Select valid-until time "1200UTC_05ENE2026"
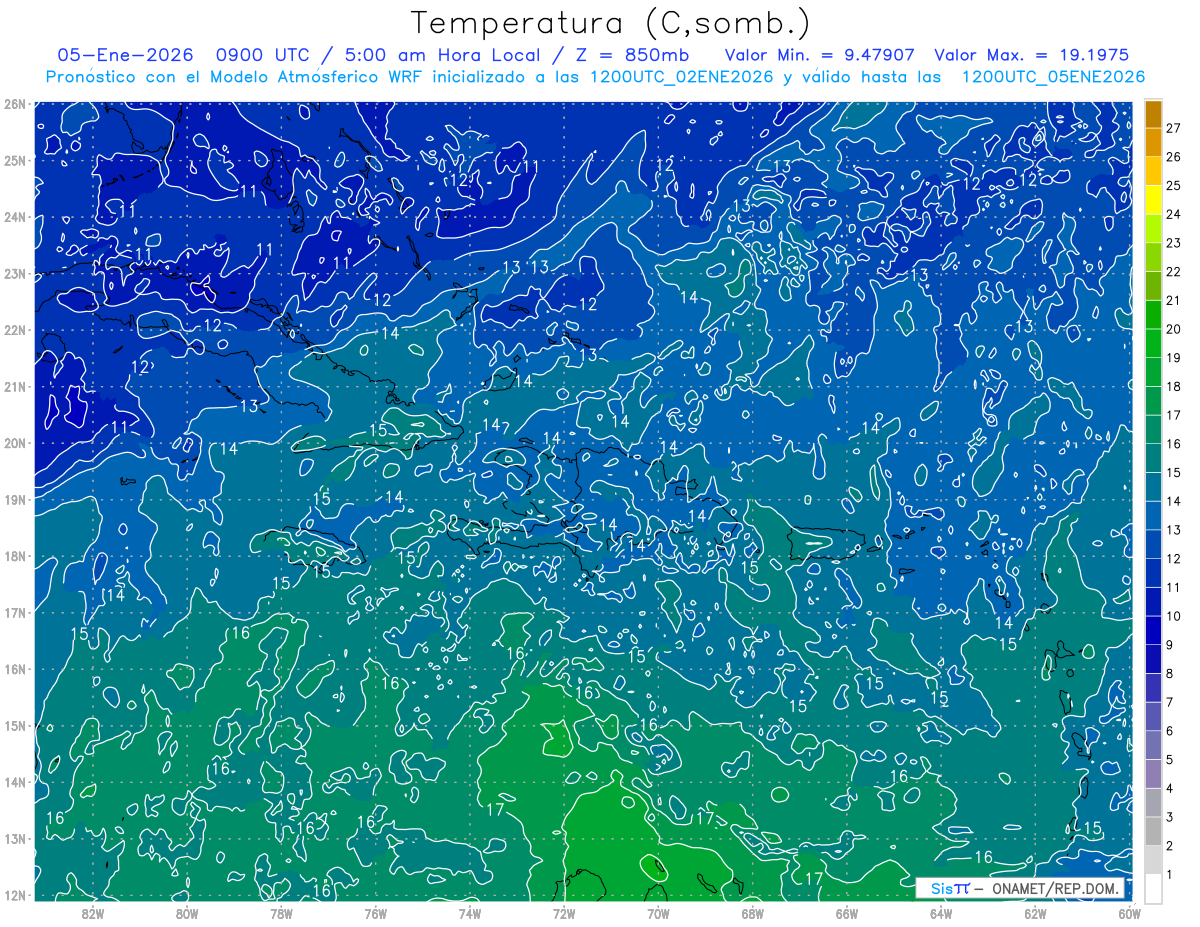The height and width of the screenshot is (927, 1200). [1053, 77]
